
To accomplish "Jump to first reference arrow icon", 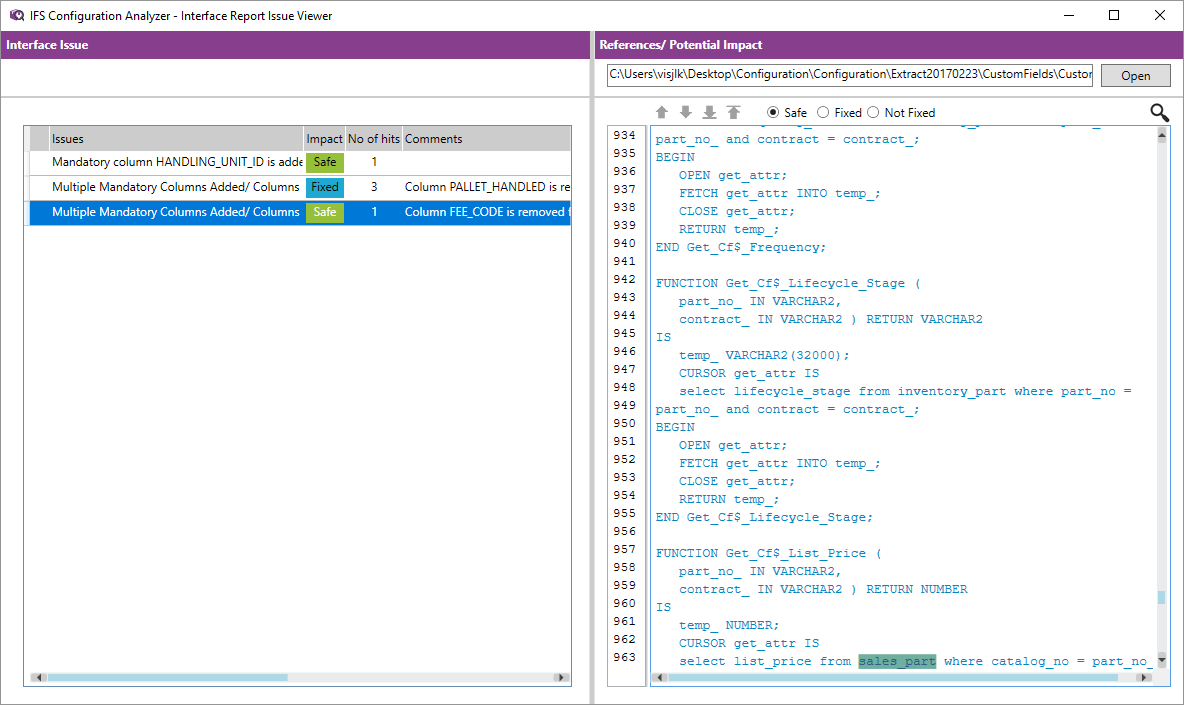I will tap(734, 113).
